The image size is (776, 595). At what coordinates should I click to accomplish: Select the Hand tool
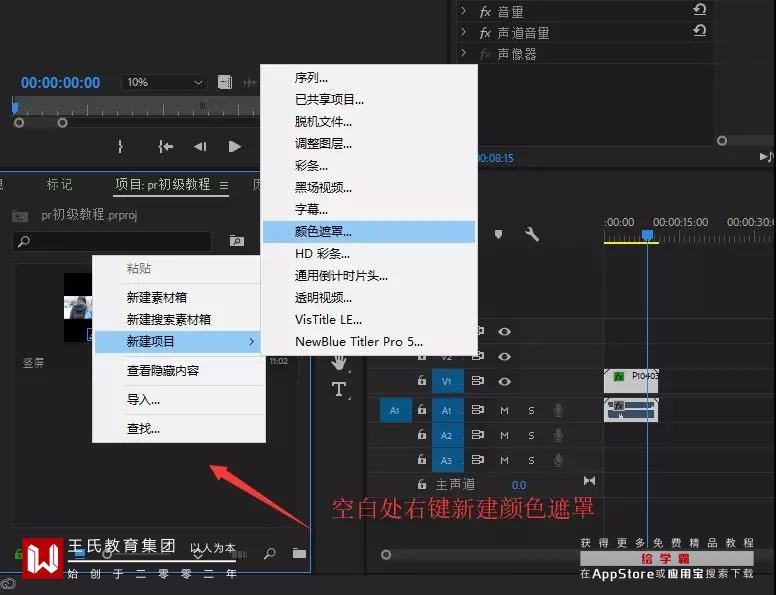339,362
